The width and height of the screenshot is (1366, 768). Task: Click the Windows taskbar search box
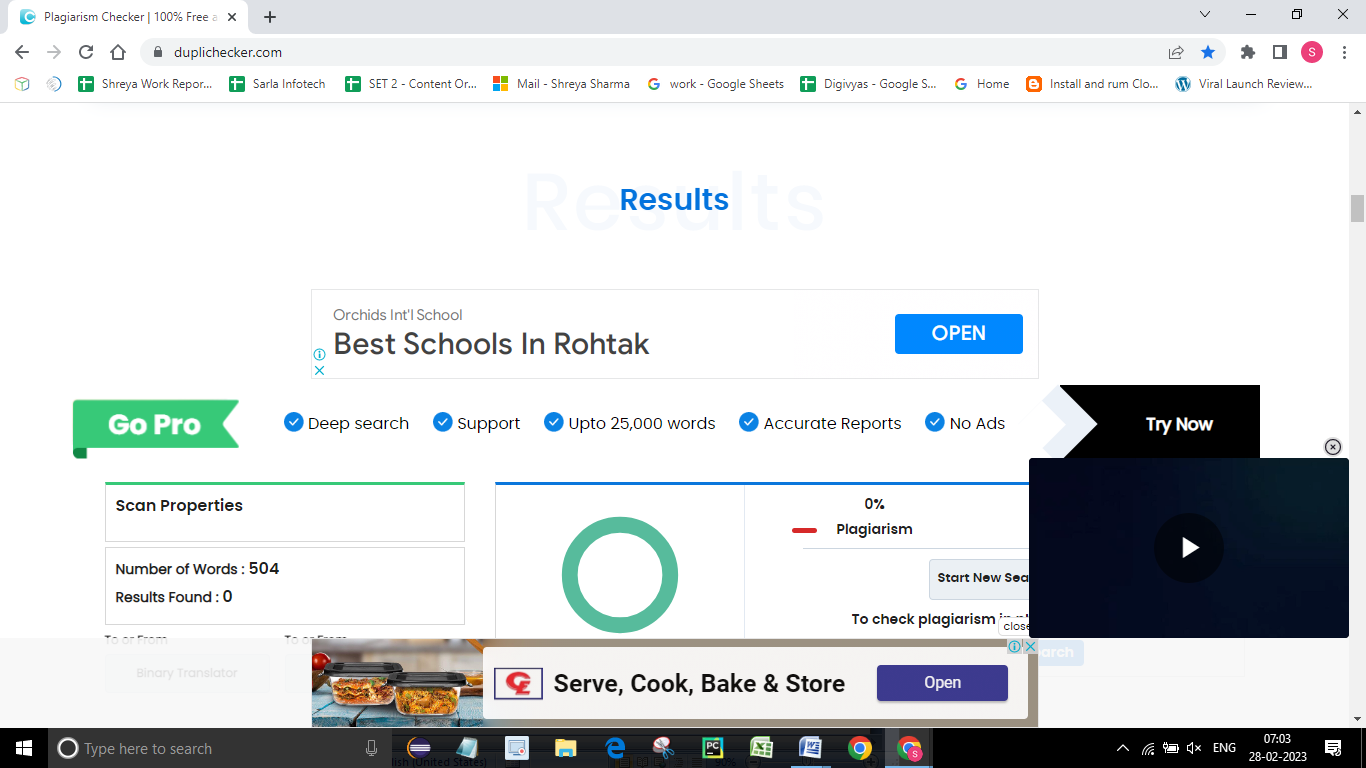point(220,748)
